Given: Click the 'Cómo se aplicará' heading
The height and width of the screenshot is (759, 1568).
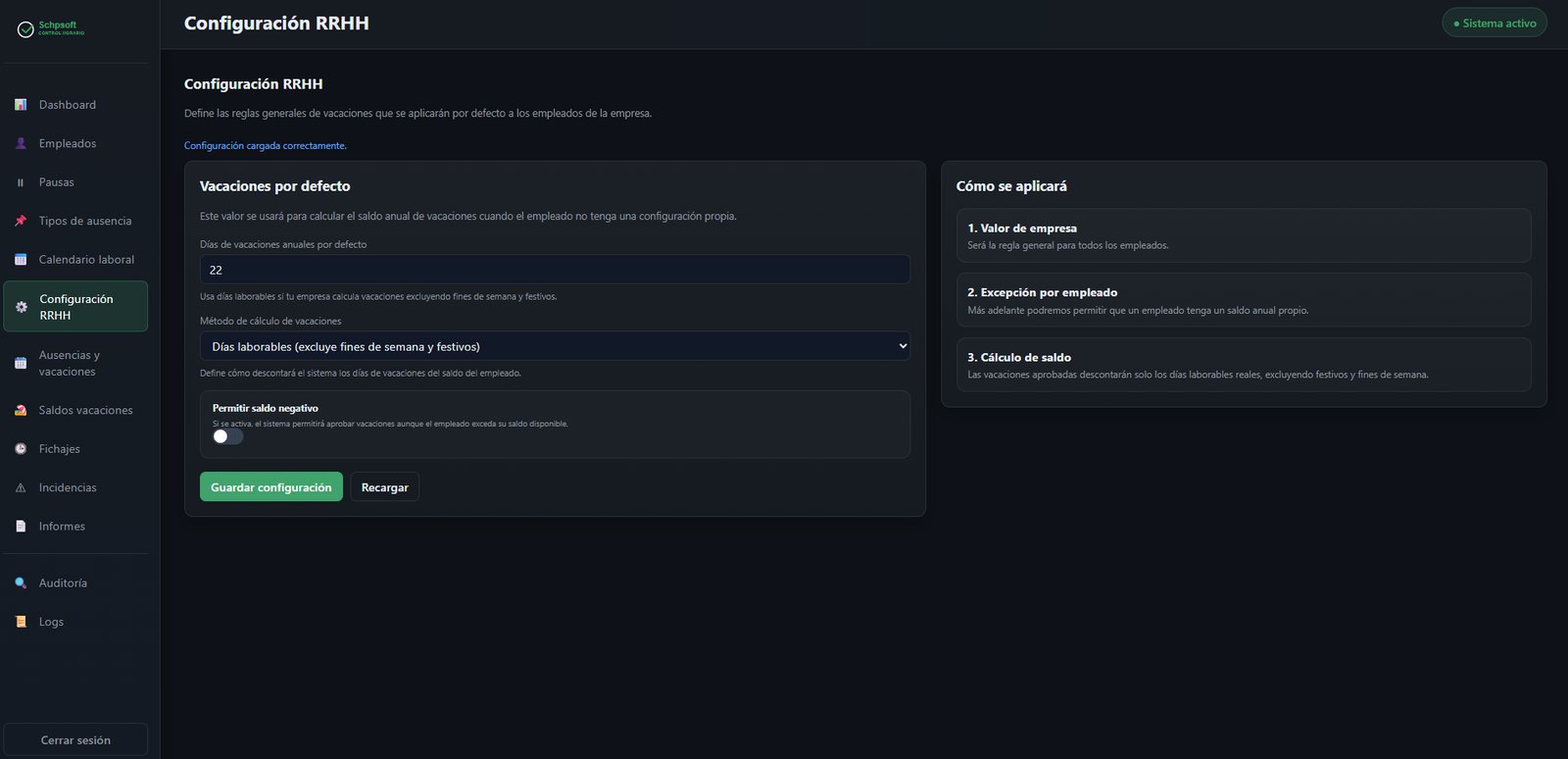Looking at the screenshot, I should [1011, 186].
